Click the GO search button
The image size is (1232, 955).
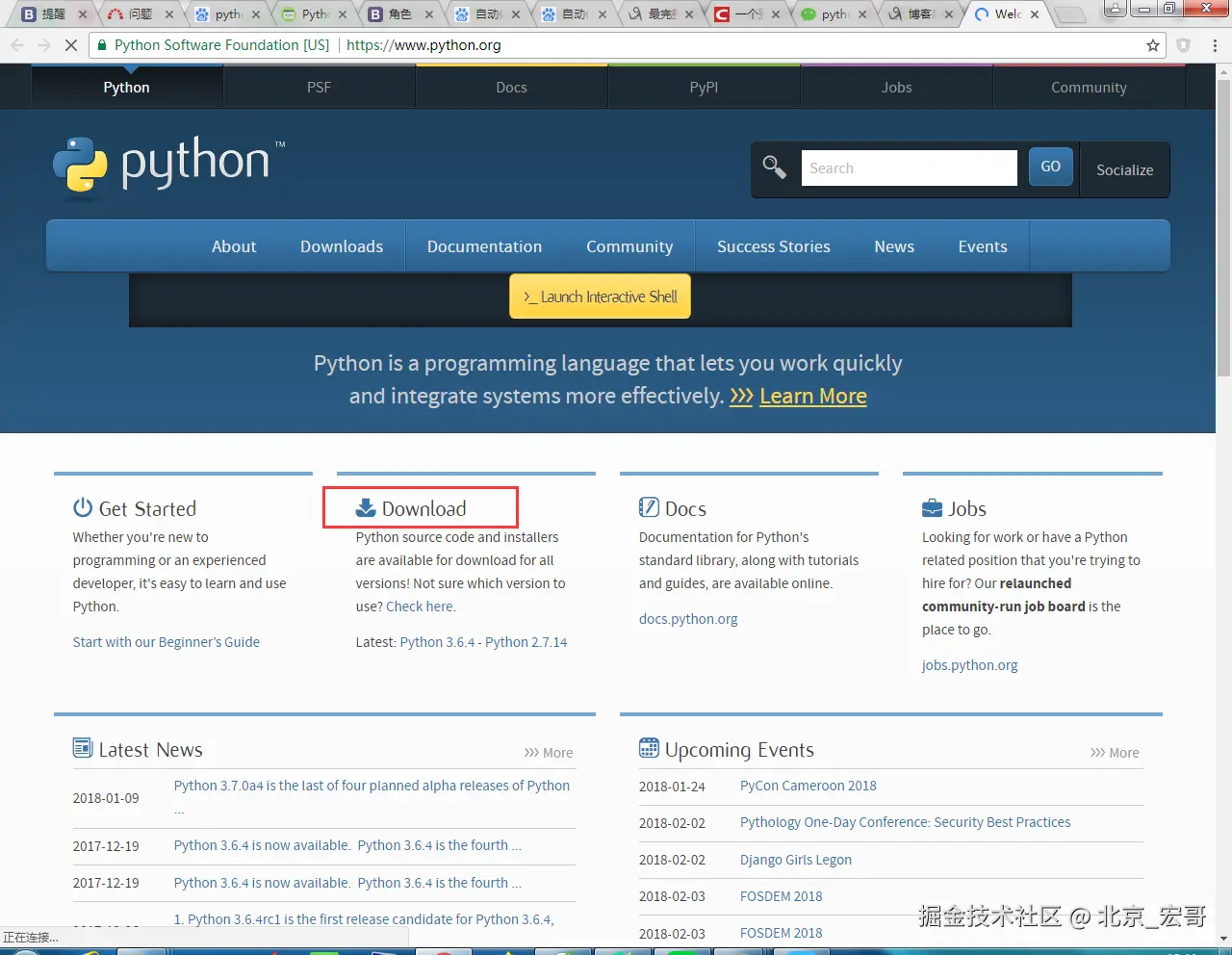tap(1050, 167)
